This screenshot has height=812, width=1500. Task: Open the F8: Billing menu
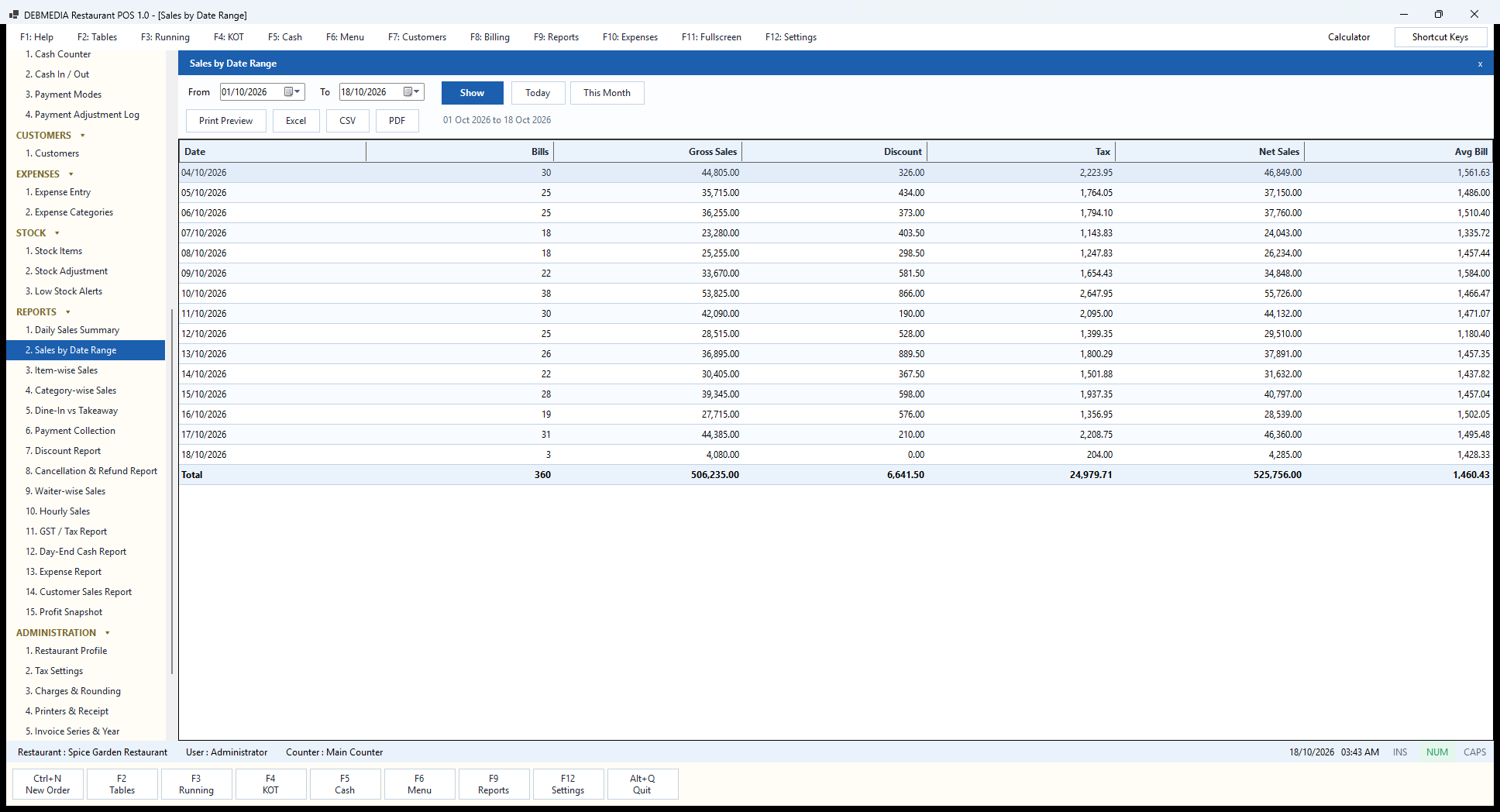(x=490, y=37)
